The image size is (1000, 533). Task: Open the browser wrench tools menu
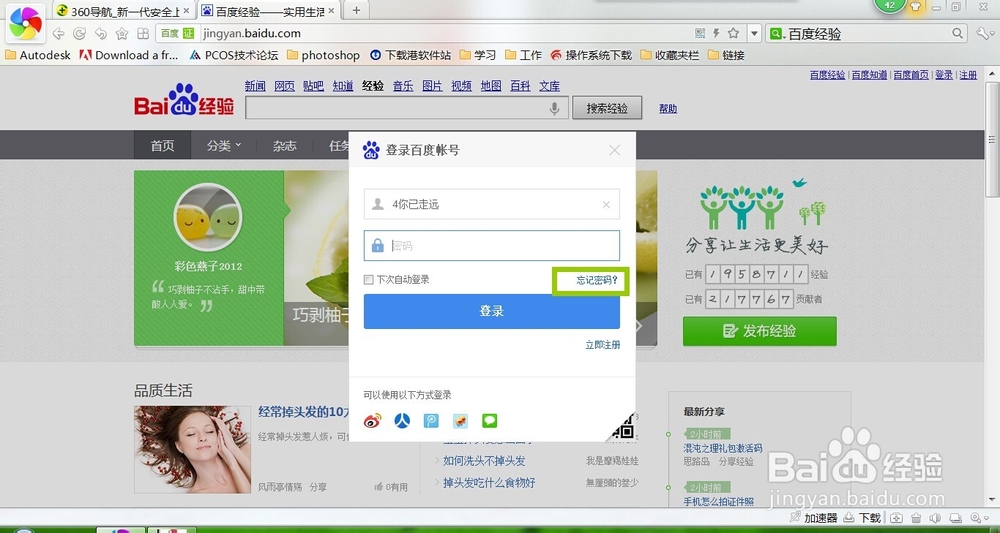coord(983,33)
